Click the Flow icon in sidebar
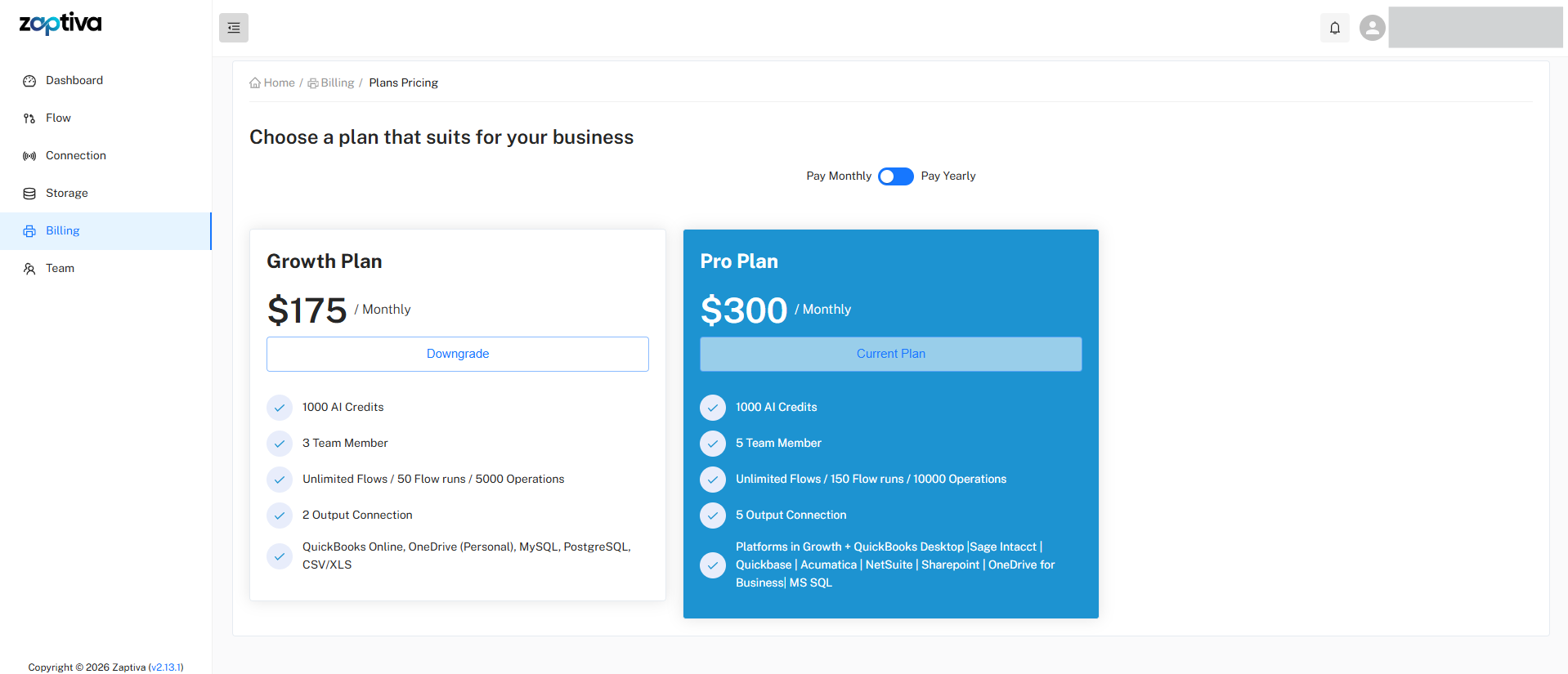The width and height of the screenshot is (1568, 674). coord(29,118)
